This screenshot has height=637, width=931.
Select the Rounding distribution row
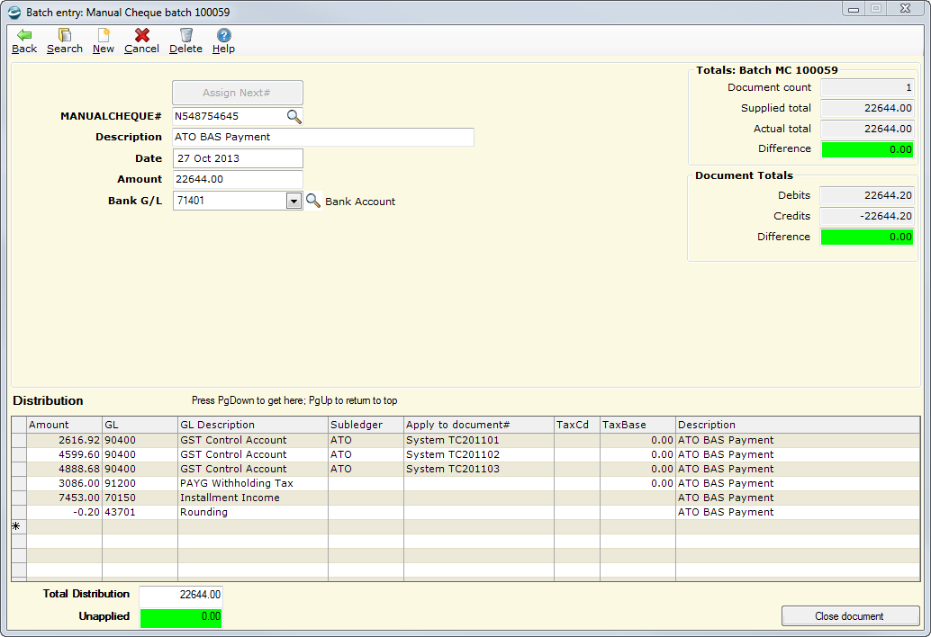204,512
